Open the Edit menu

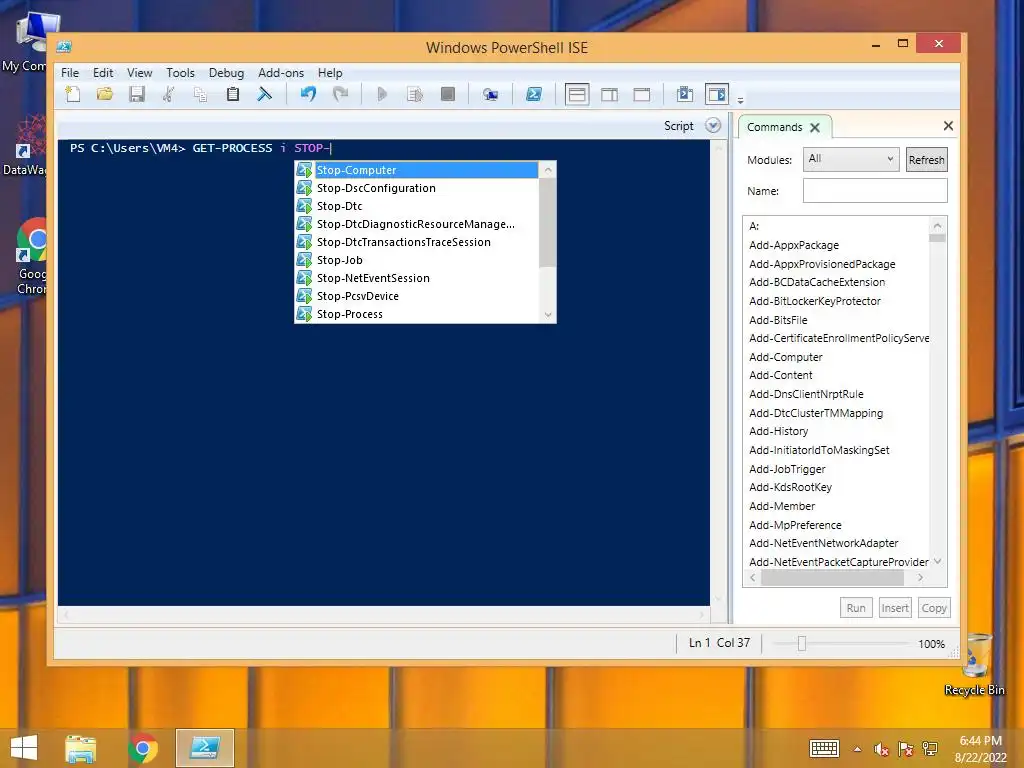[x=103, y=72]
